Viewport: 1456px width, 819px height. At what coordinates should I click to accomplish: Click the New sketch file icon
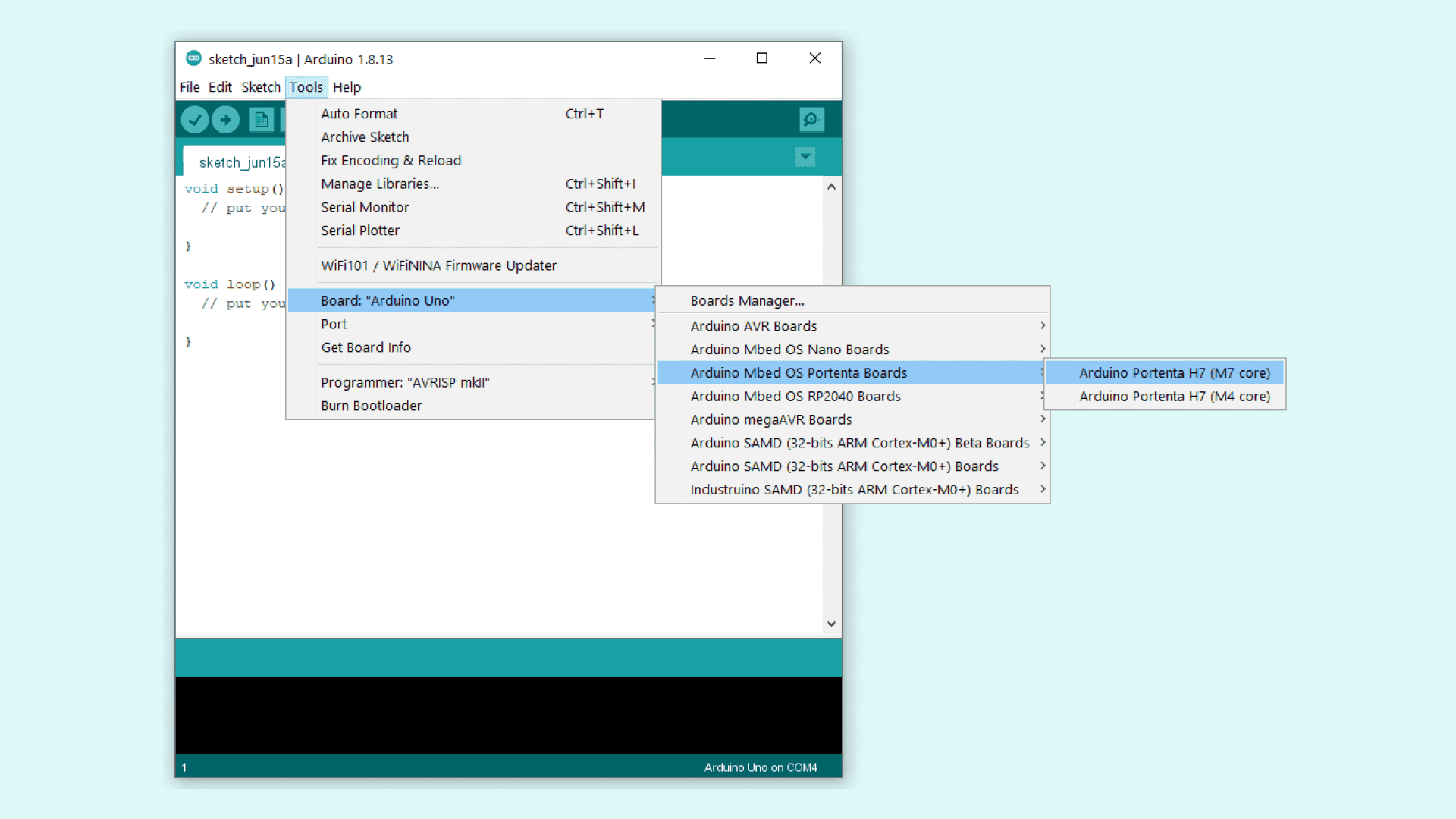click(262, 119)
